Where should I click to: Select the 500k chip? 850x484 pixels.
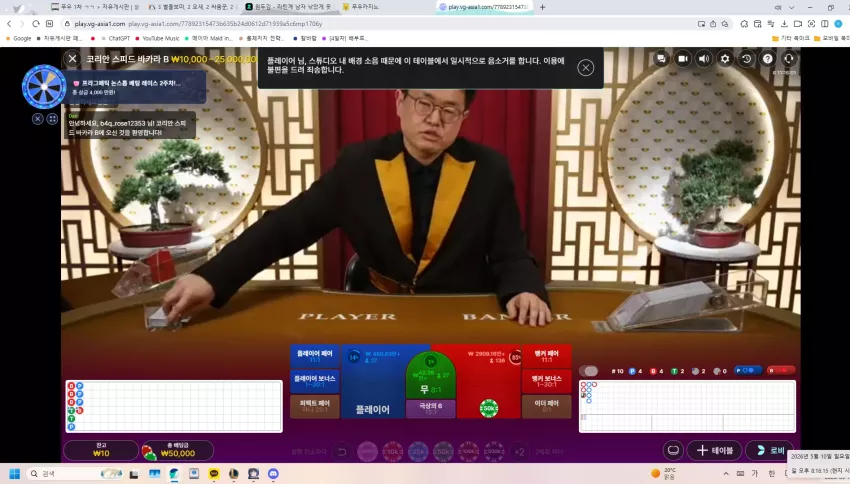[x=494, y=451]
